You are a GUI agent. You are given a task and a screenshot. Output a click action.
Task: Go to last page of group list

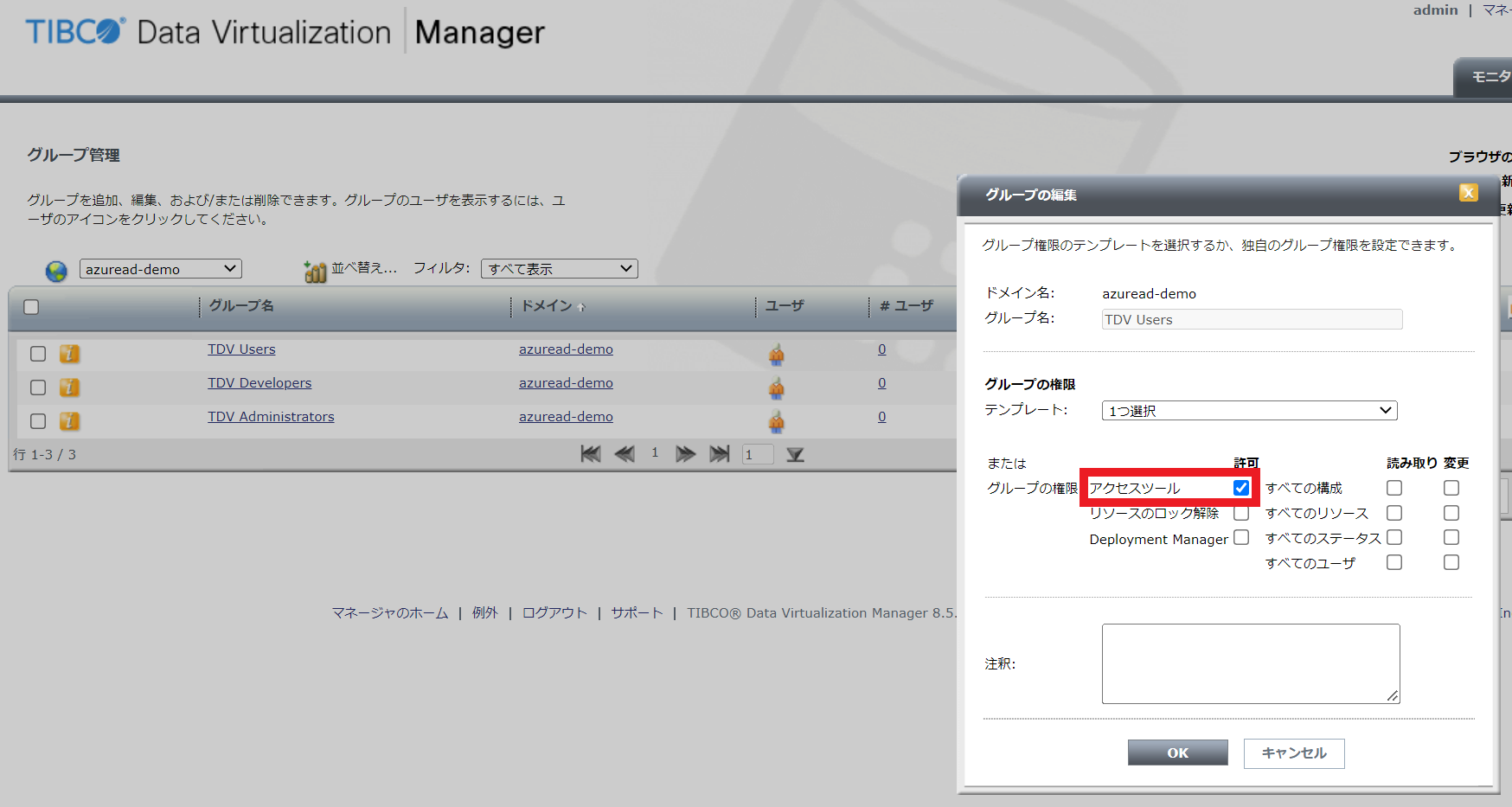[720, 454]
